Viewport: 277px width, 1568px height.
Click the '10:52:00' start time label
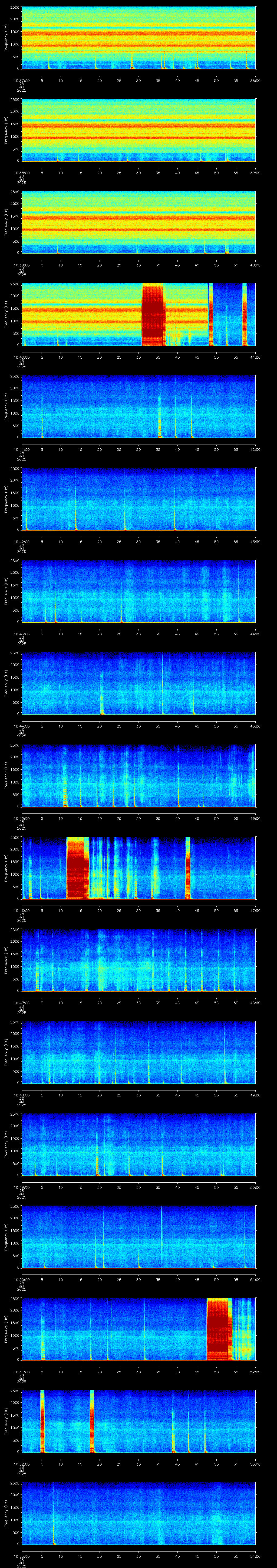click(x=21, y=1463)
